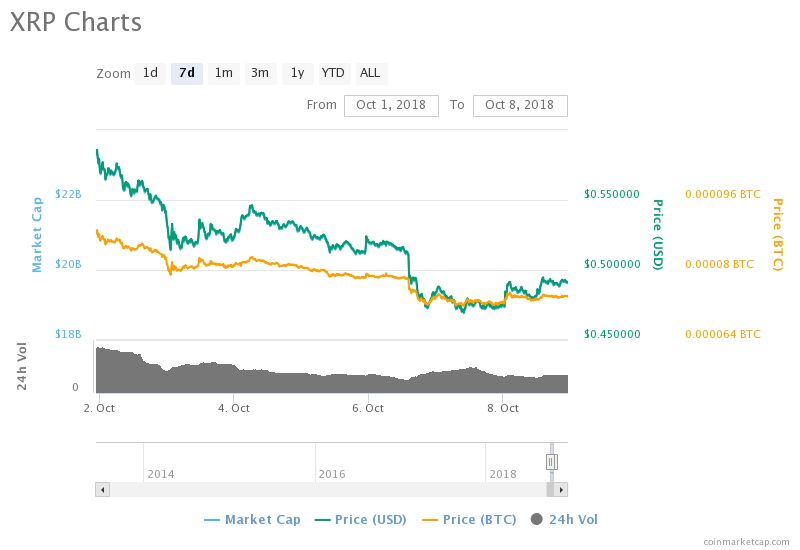800x550 pixels.
Task: Click the 0.000096 BTC axis label
Action: tap(723, 194)
